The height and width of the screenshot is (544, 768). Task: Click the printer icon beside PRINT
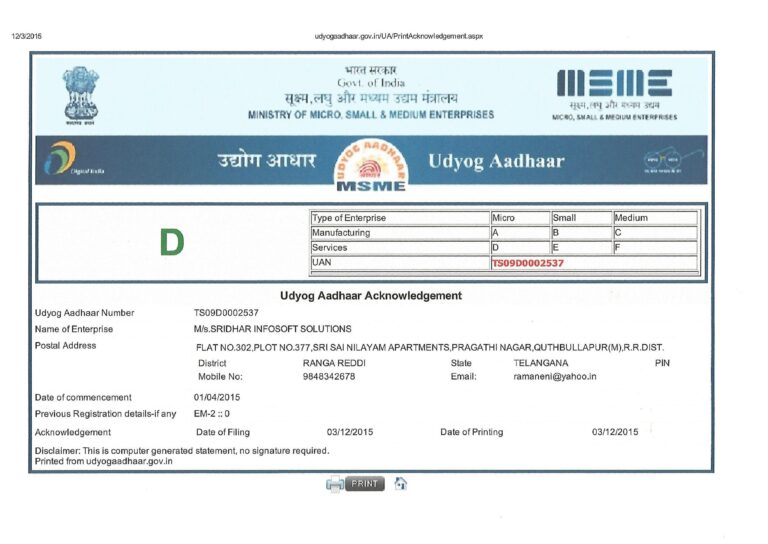click(x=335, y=484)
